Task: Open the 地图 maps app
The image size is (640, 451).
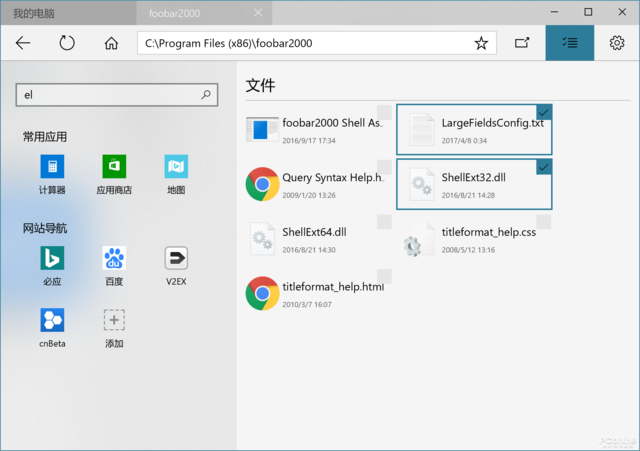Action: pos(176,174)
